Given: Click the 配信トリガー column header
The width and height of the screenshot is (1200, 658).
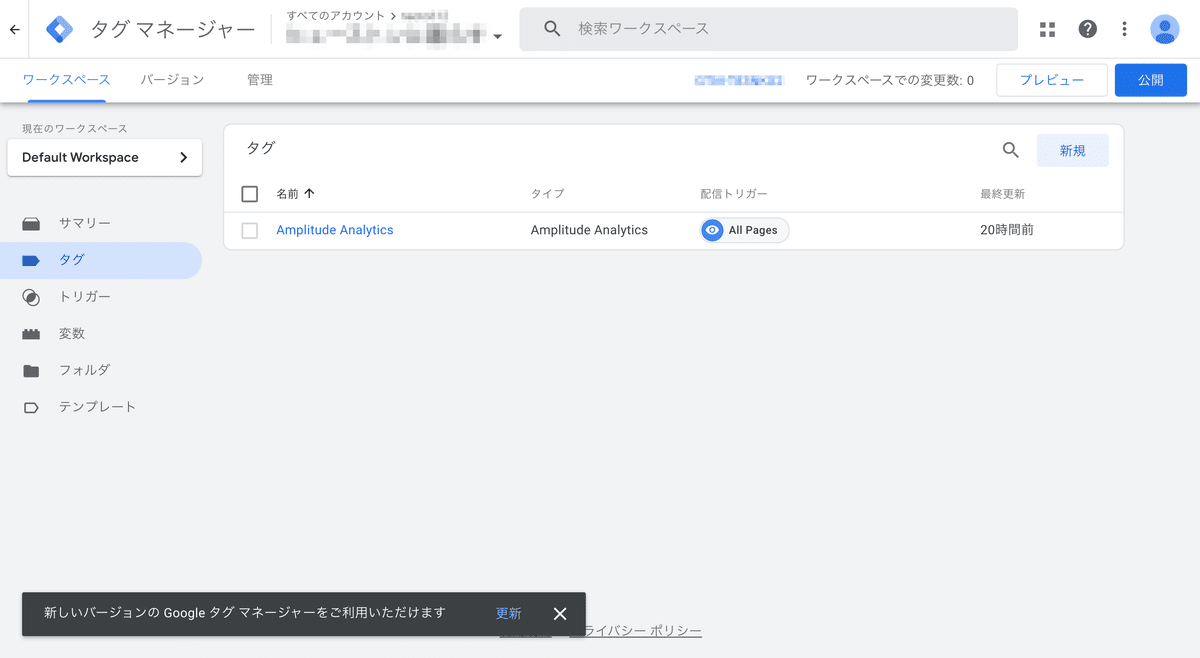Looking at the screenshot, I should [734, 194].
